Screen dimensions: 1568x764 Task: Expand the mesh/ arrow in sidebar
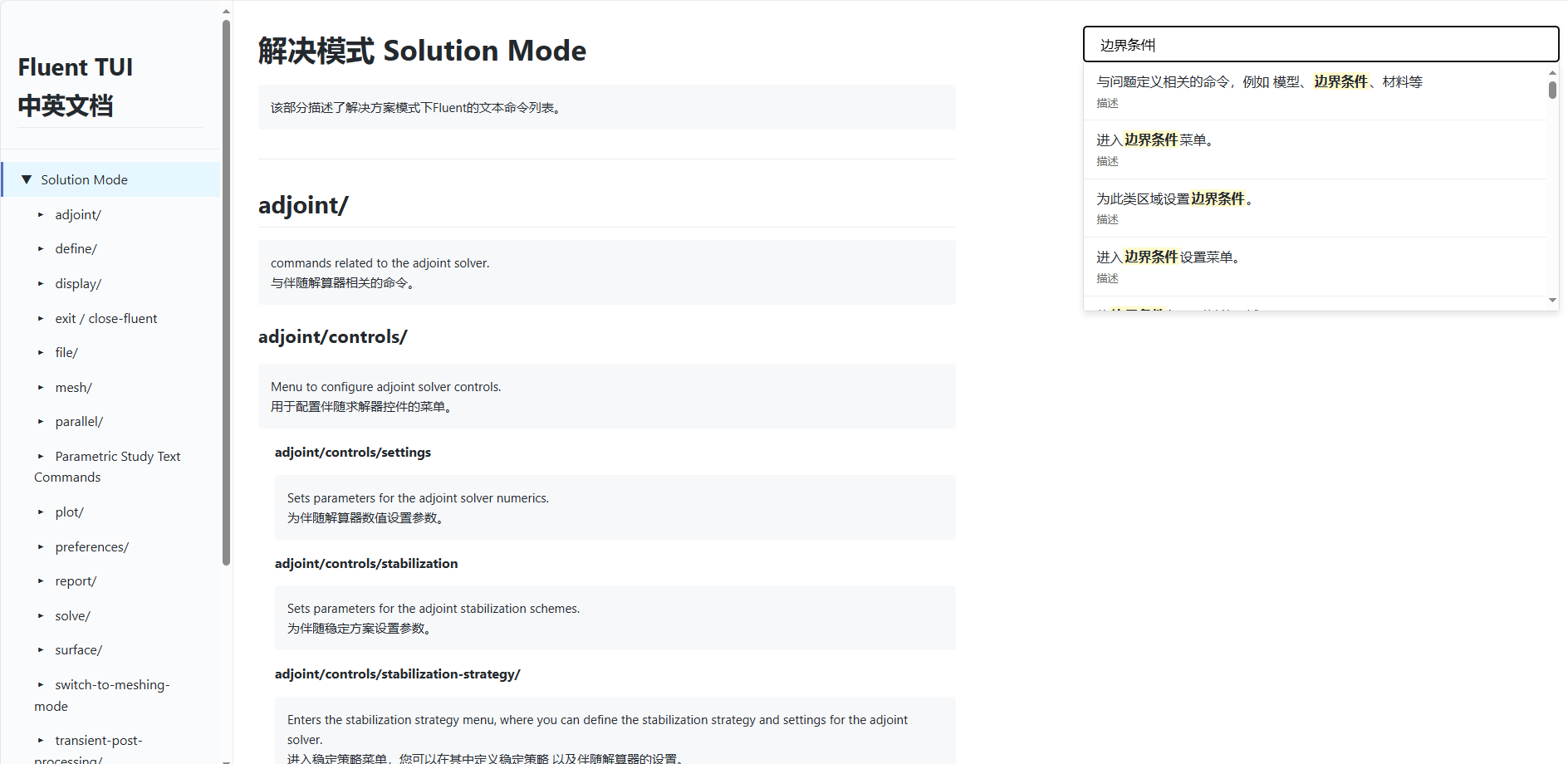[41, 387]
